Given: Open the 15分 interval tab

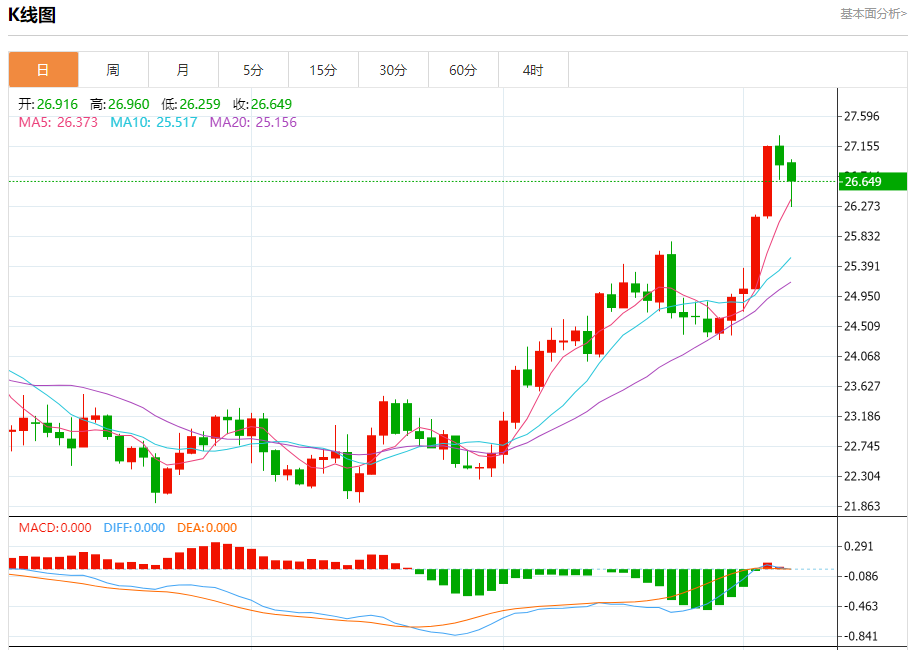Looking at the screenshot, I should 323,70.
